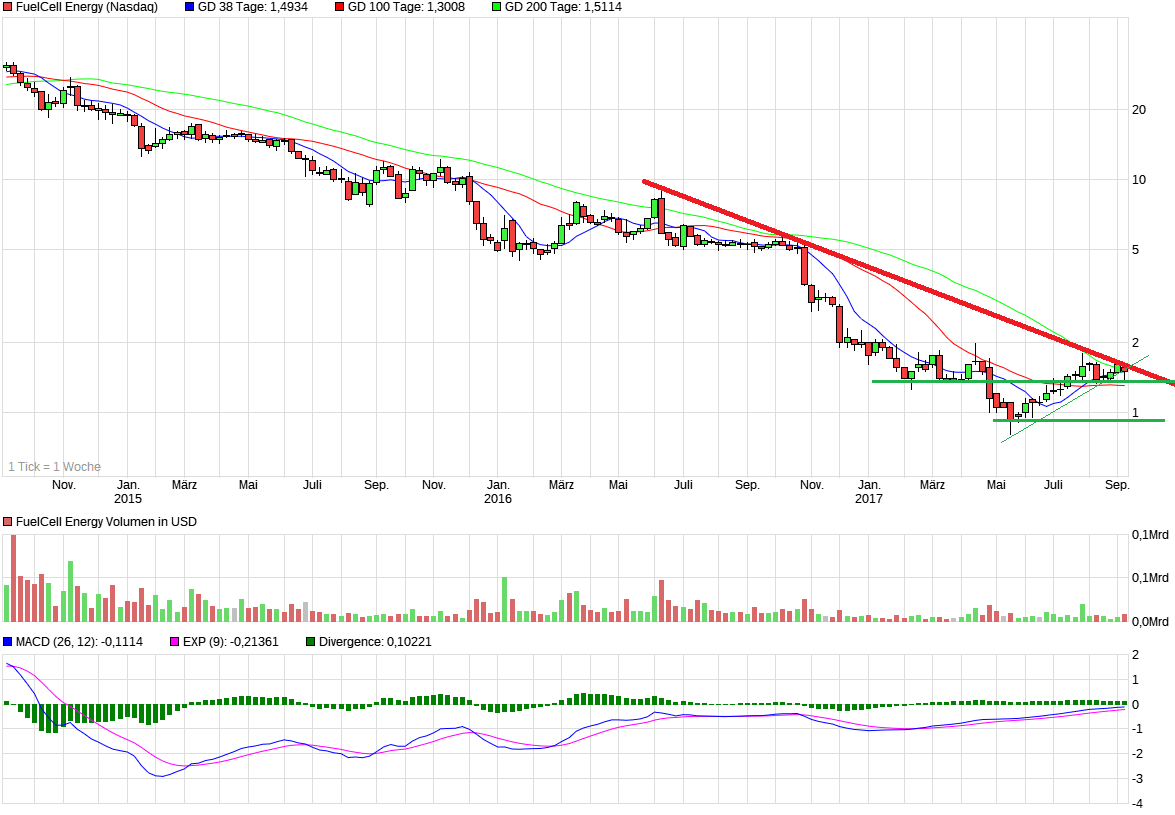Click the FuelCell Energy Volumen legend icon
This screenshot has height=815, width=1175.
tap(8, 521)
